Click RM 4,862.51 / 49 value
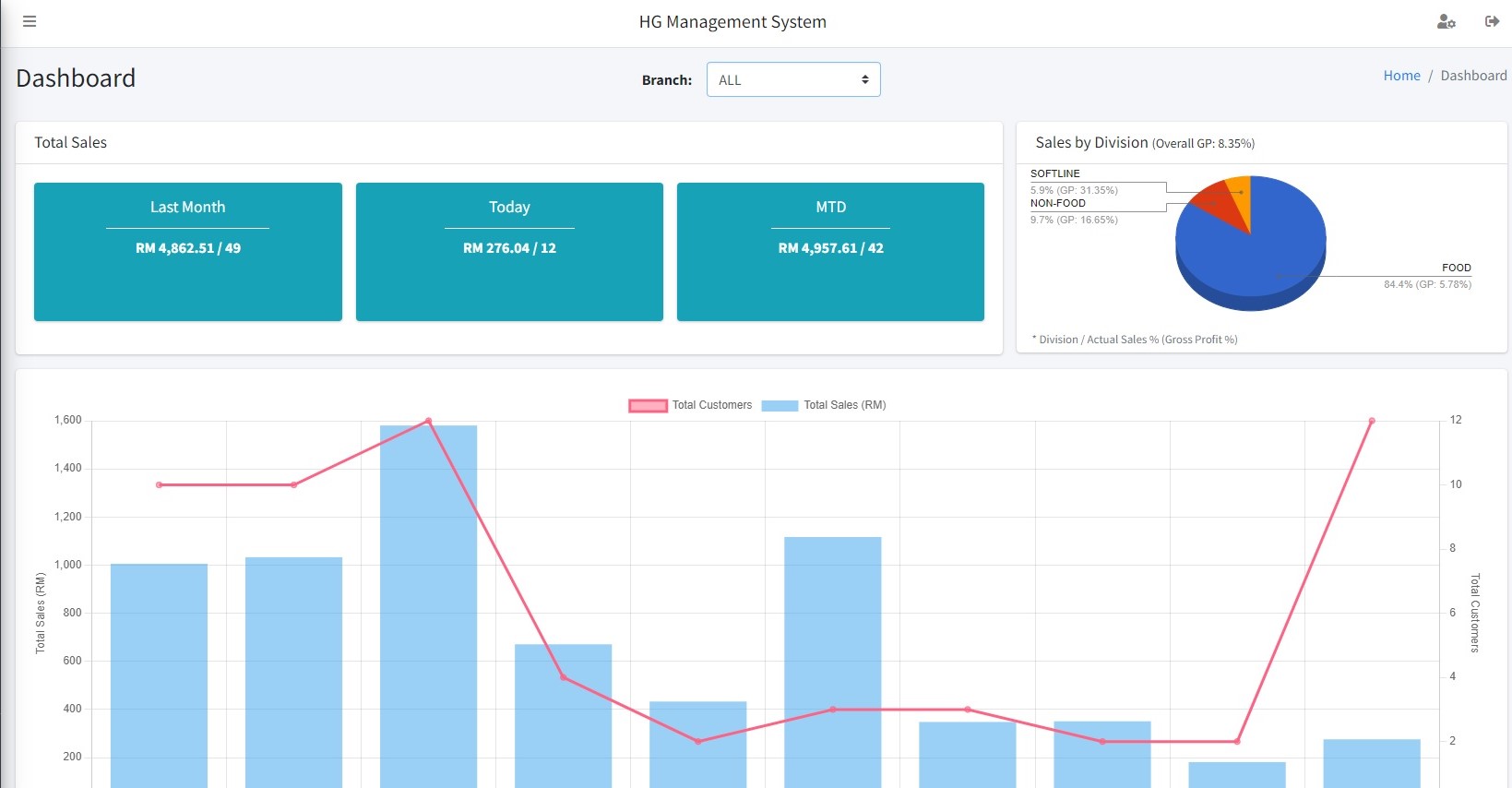 pos(188,248)
